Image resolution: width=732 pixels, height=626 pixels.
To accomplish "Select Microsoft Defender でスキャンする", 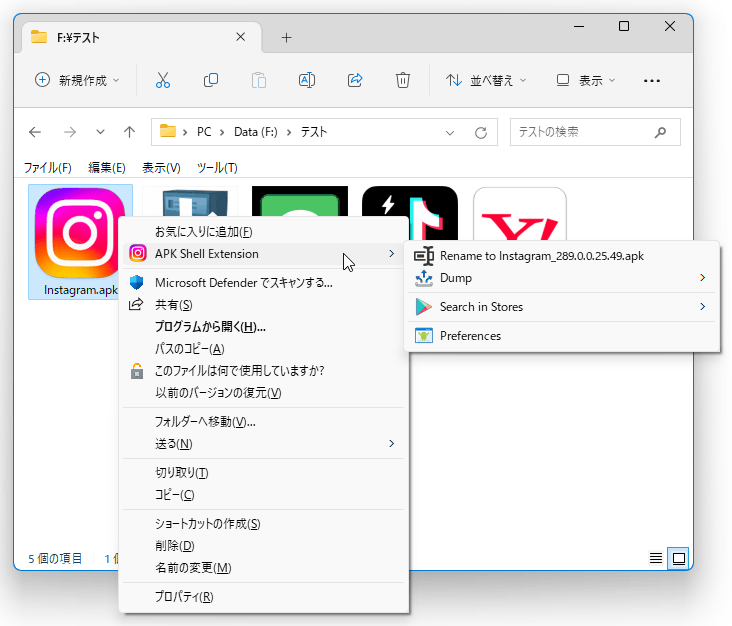I will [263, 283].
